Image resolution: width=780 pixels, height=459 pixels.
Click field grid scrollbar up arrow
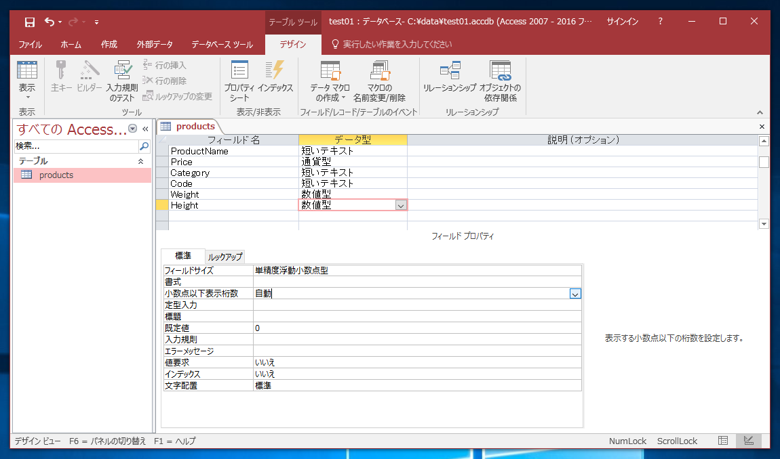pos(764,141)
